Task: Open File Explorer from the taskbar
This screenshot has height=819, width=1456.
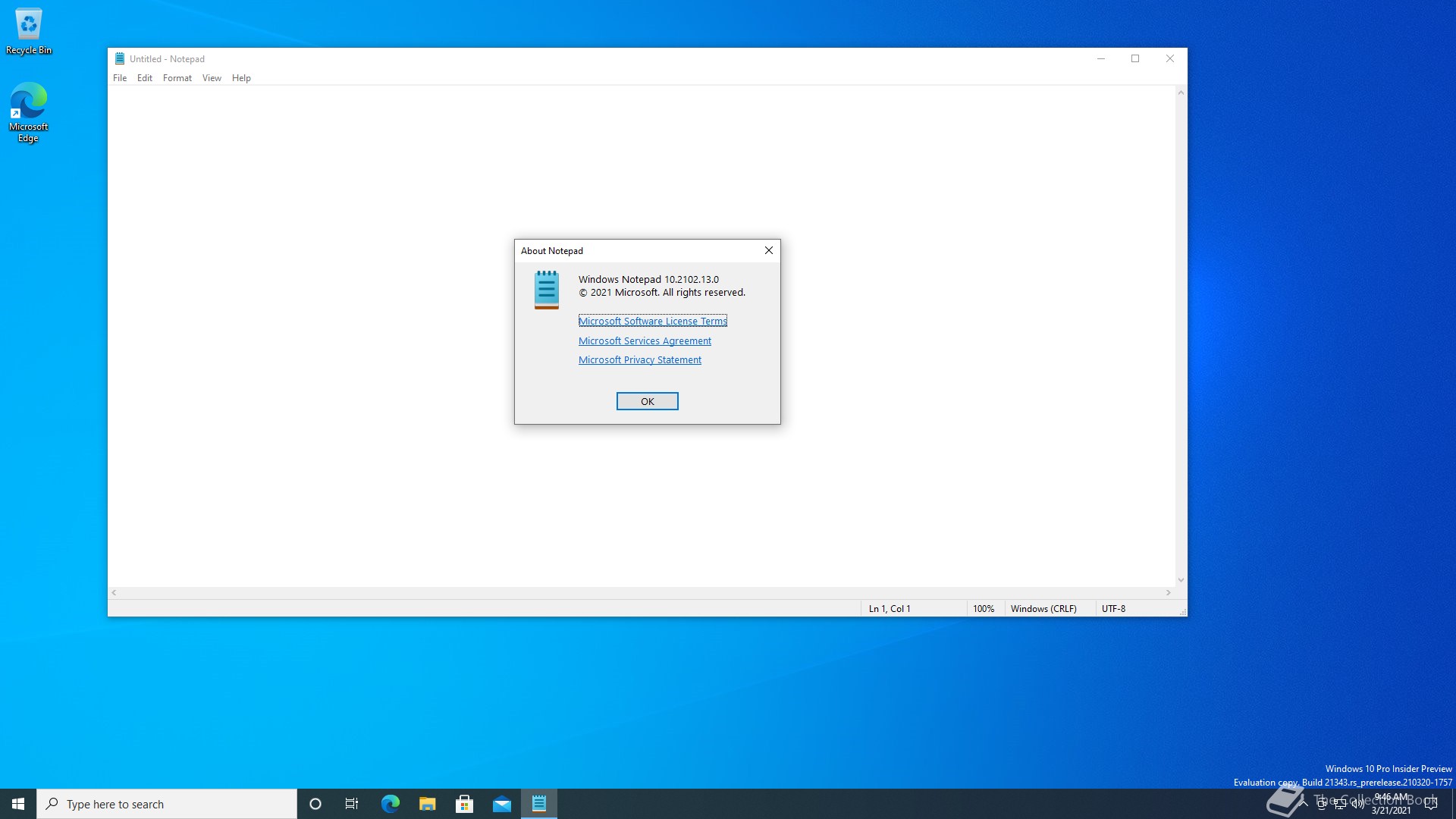Action: click(428, 804)
